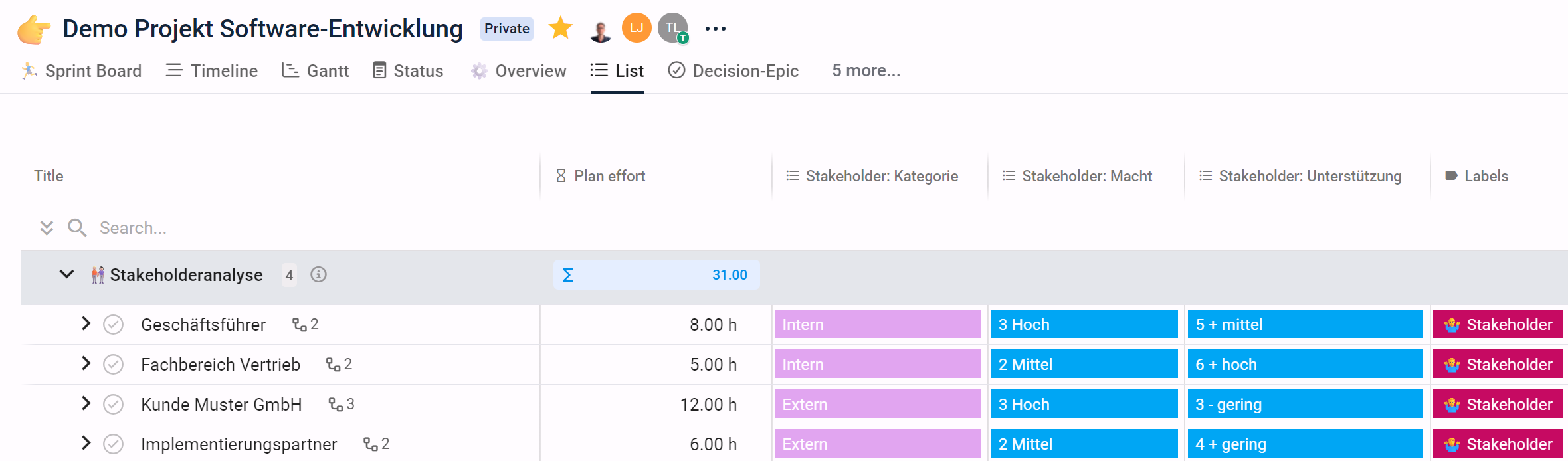The width and height of the screenshot is (1568, 461).
Task: Click the subtask icon of Implementierungspartner
Action: click(x=371, y=444)
